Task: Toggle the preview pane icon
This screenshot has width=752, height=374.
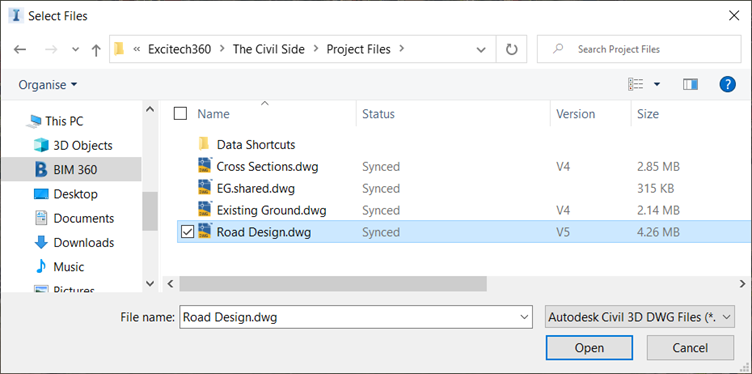Action: (690, 85)
